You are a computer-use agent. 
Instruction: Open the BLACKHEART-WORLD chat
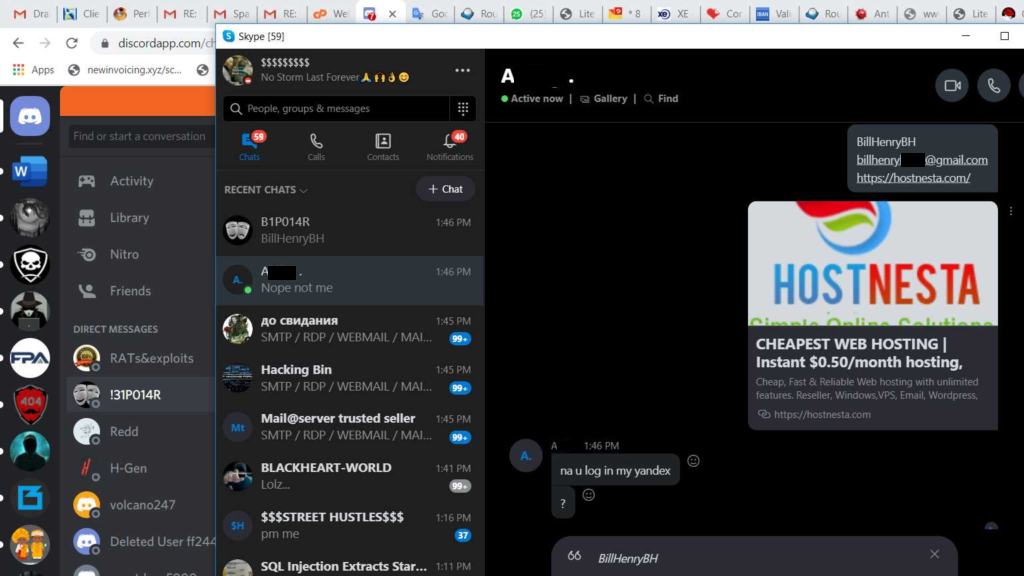pyautogui.click(x=350, y=476)
